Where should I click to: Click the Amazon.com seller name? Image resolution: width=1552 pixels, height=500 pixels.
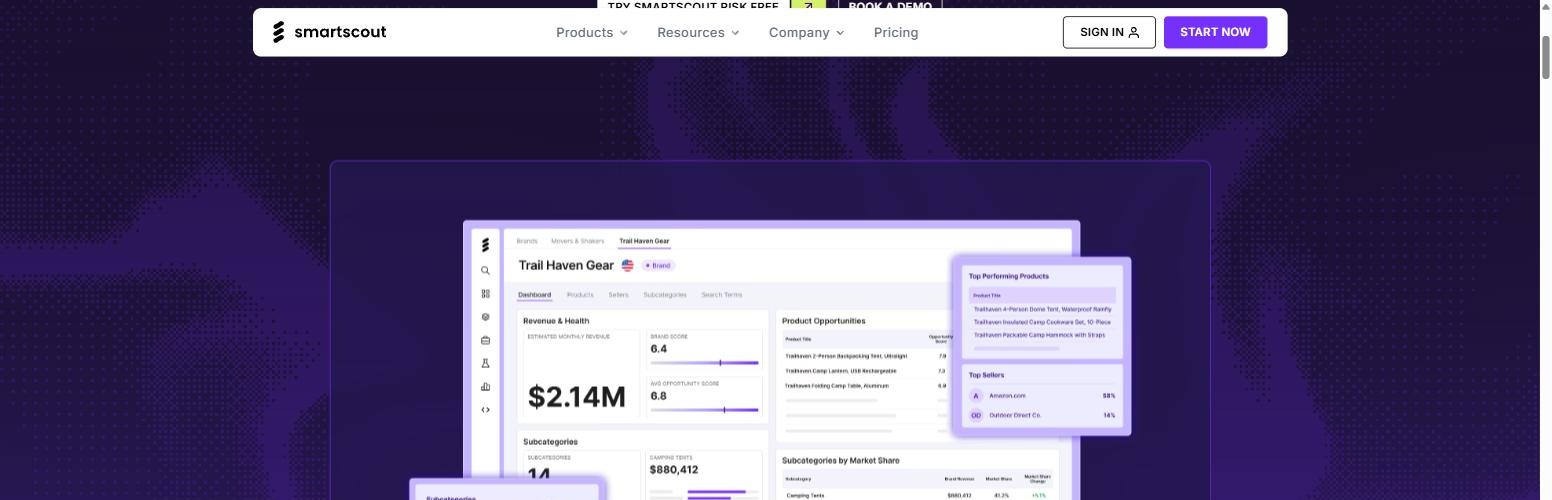click(x=1007, y=396)
